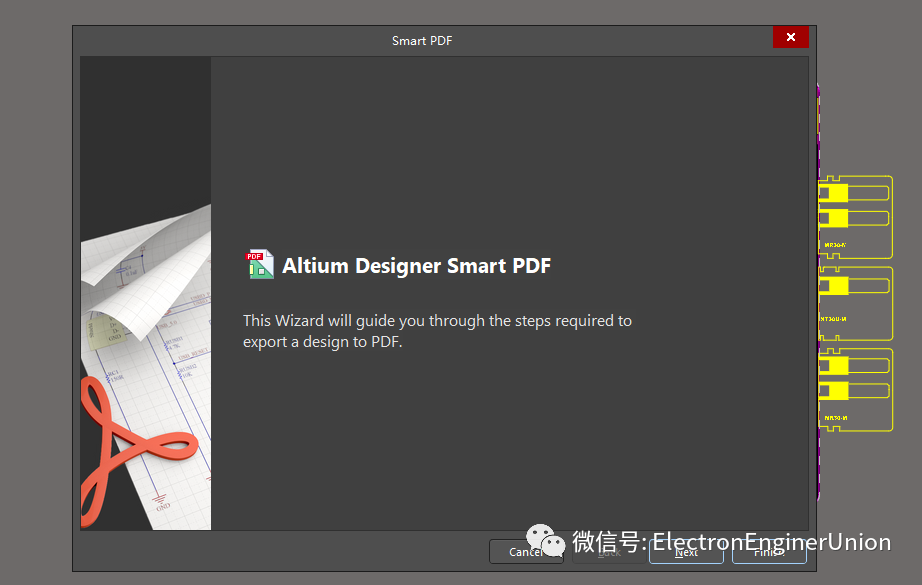Click Finish to complete PDF export
This screenshot has height=585, width=922.
[768, 552]
